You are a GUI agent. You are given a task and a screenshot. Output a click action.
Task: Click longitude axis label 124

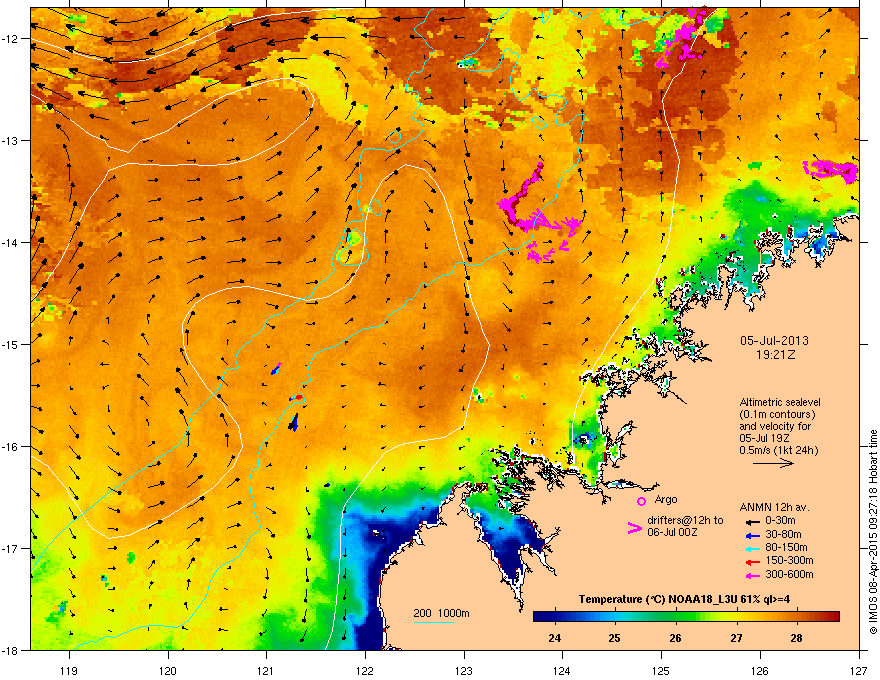pos(562,670)
